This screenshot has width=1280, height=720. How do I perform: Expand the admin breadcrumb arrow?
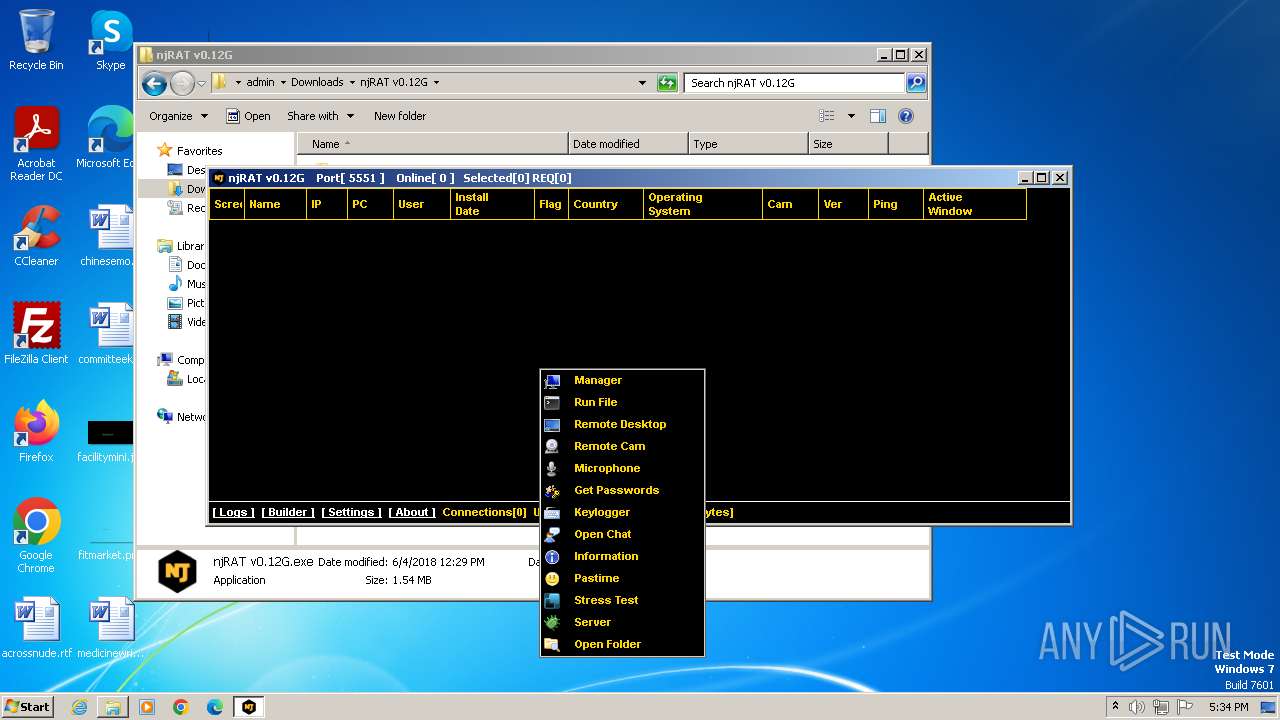tap(282, 83)
